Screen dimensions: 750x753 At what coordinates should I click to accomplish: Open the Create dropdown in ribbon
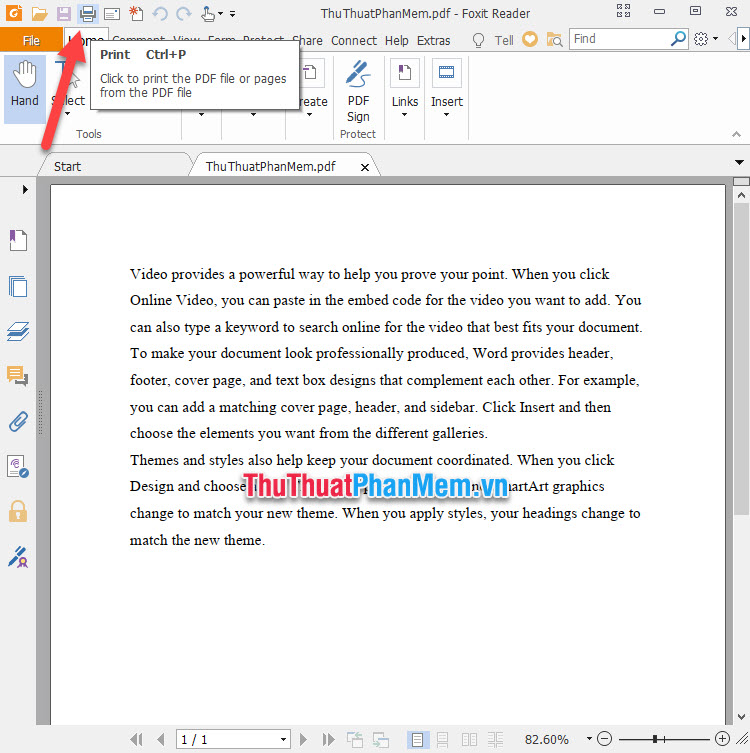pyautogui.click(x=310, y=114)
